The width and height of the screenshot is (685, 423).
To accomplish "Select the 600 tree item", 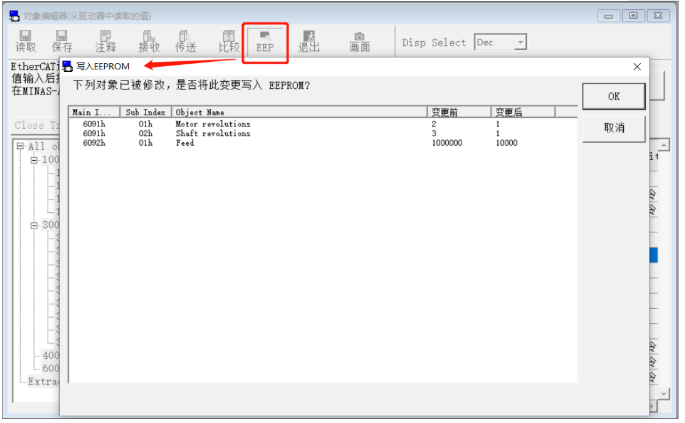I will point(50,368).
